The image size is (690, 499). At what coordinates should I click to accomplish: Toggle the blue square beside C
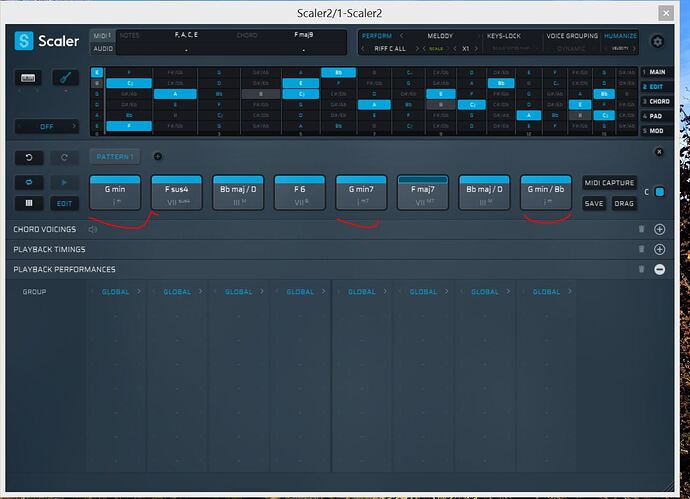click(659, 192)
